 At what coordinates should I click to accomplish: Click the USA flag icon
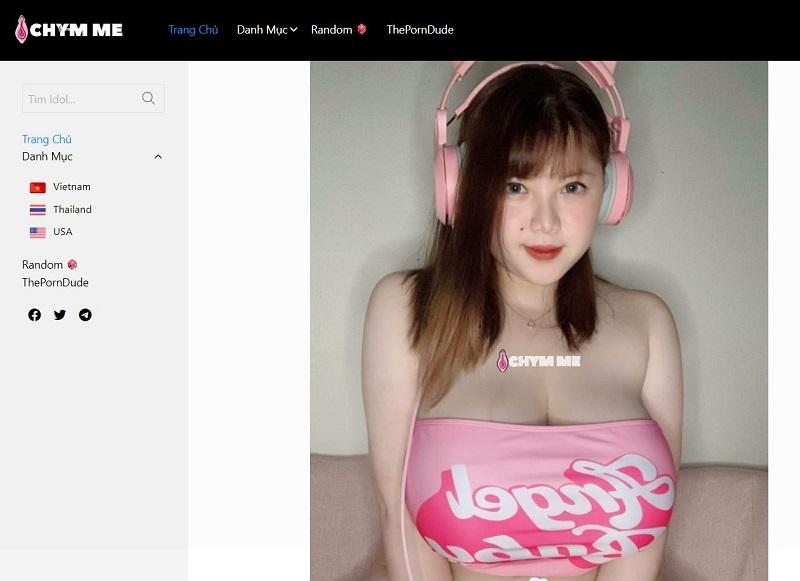(x=38, y=232)
